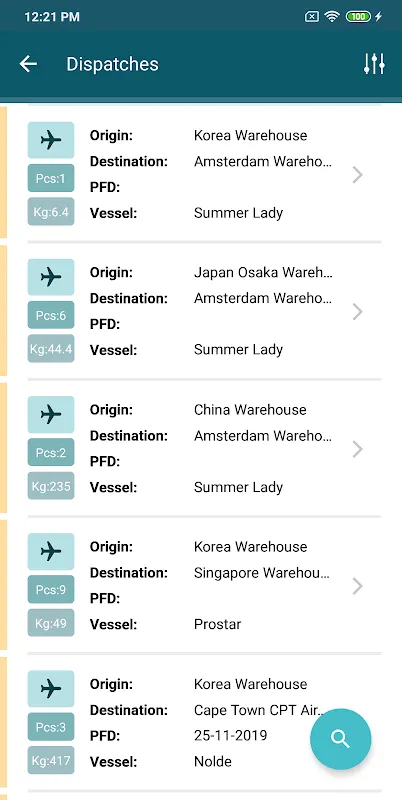This screenshot has height=800, width=402.
Task: Select the Prostar vessel dispatch row
Action: (x=204, y=585)
